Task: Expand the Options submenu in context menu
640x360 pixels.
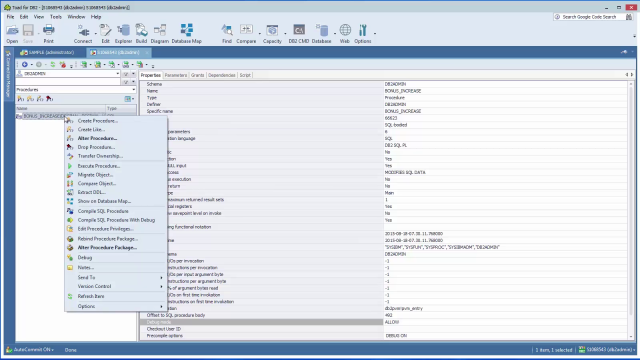Action: tap(116, 306)
